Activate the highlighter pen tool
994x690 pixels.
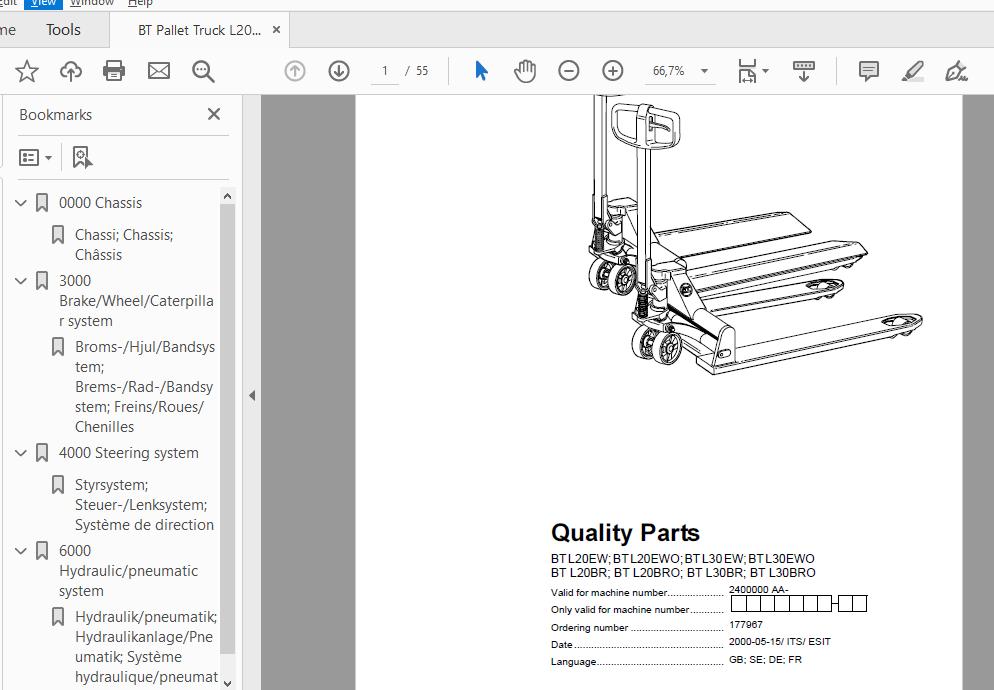pyautogui.click(x=912, y=71)
